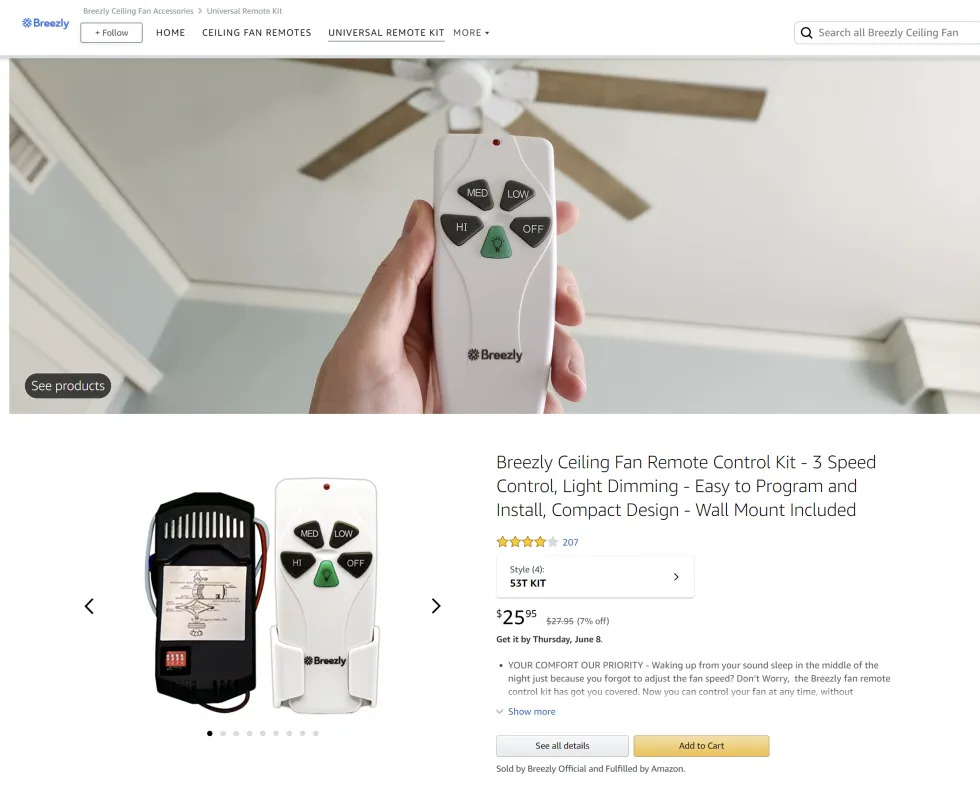The width and height of the screenshot is (980, 800).
Task: Click the See products overlay button
Action: pyautogui.click(x=67, y=385)
